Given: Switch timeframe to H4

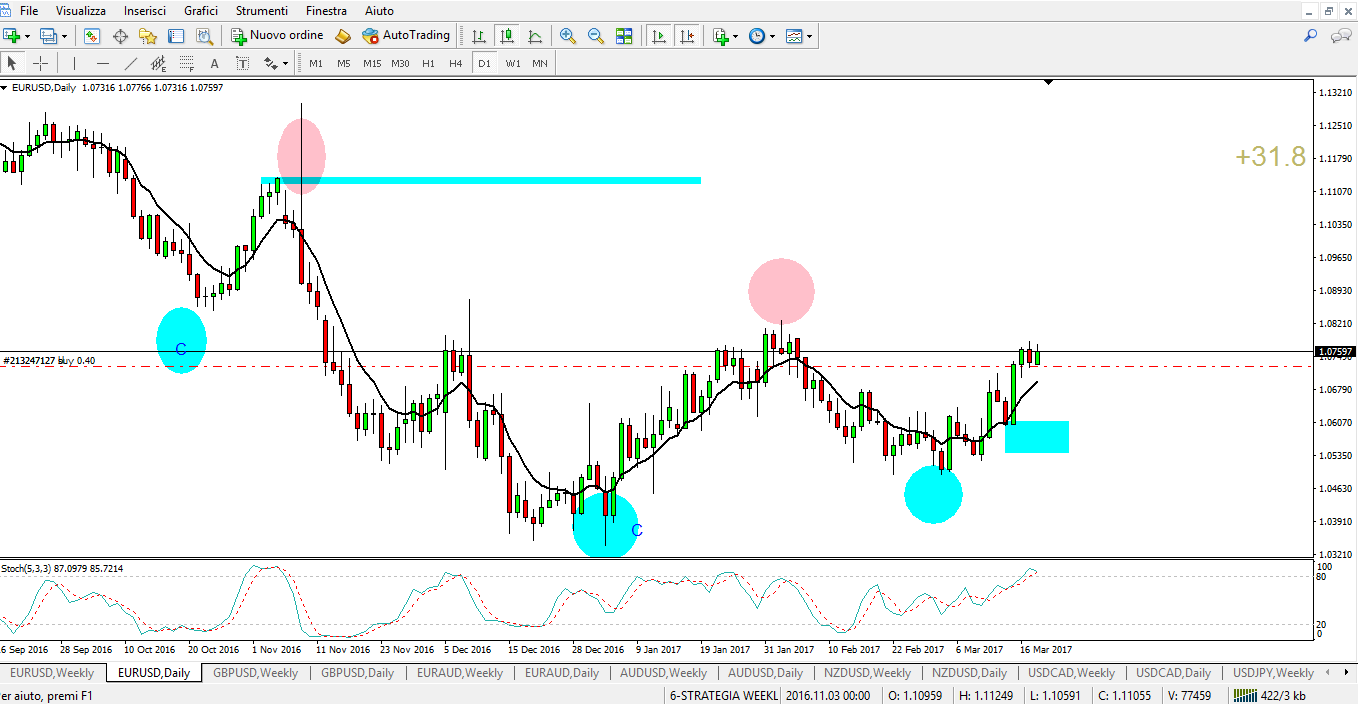Looking at the screenshot, I should click(x=456, y=63).
